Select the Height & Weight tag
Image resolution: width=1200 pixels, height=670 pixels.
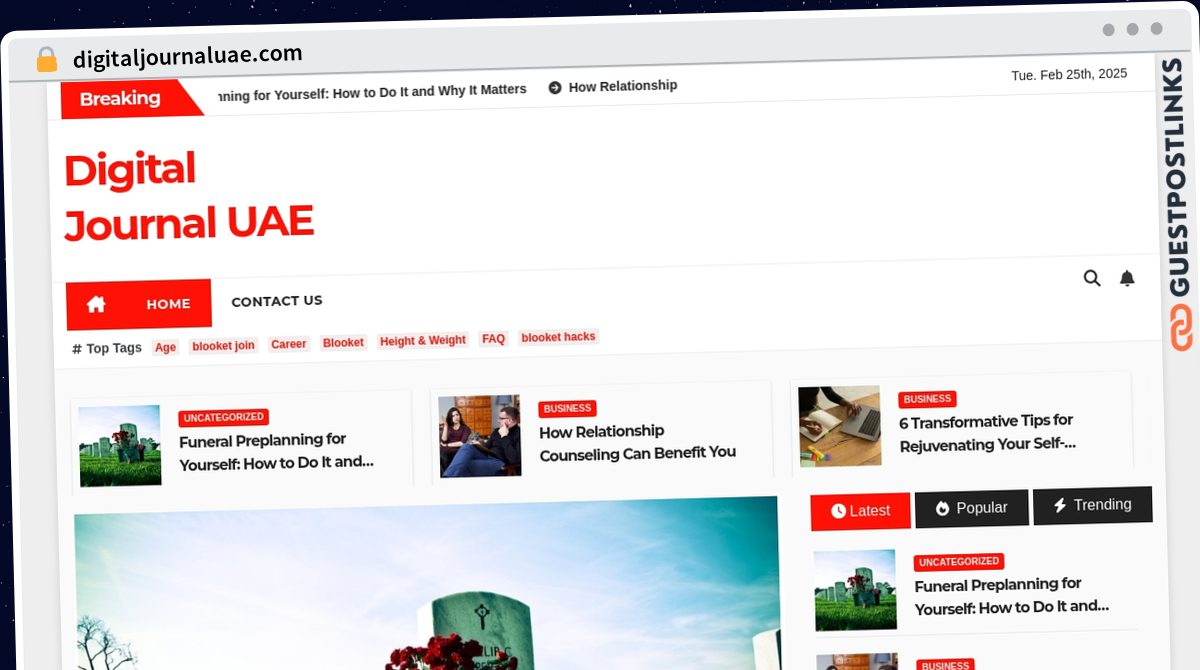(423, 341)
